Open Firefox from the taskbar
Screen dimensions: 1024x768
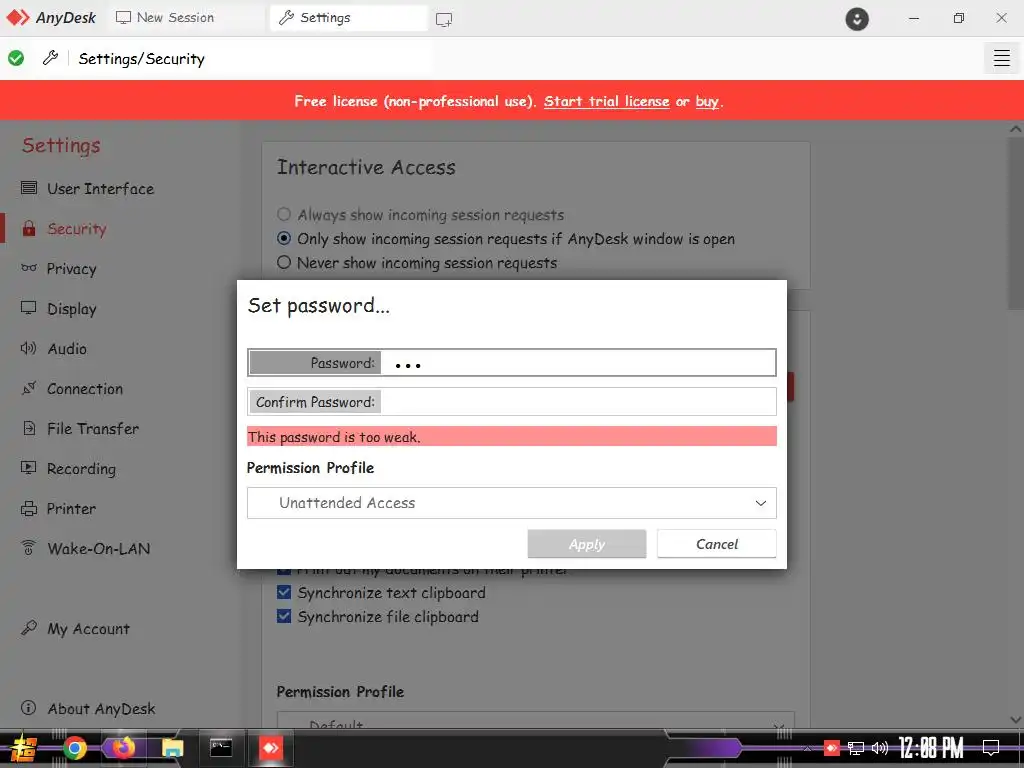pos(123,748)
